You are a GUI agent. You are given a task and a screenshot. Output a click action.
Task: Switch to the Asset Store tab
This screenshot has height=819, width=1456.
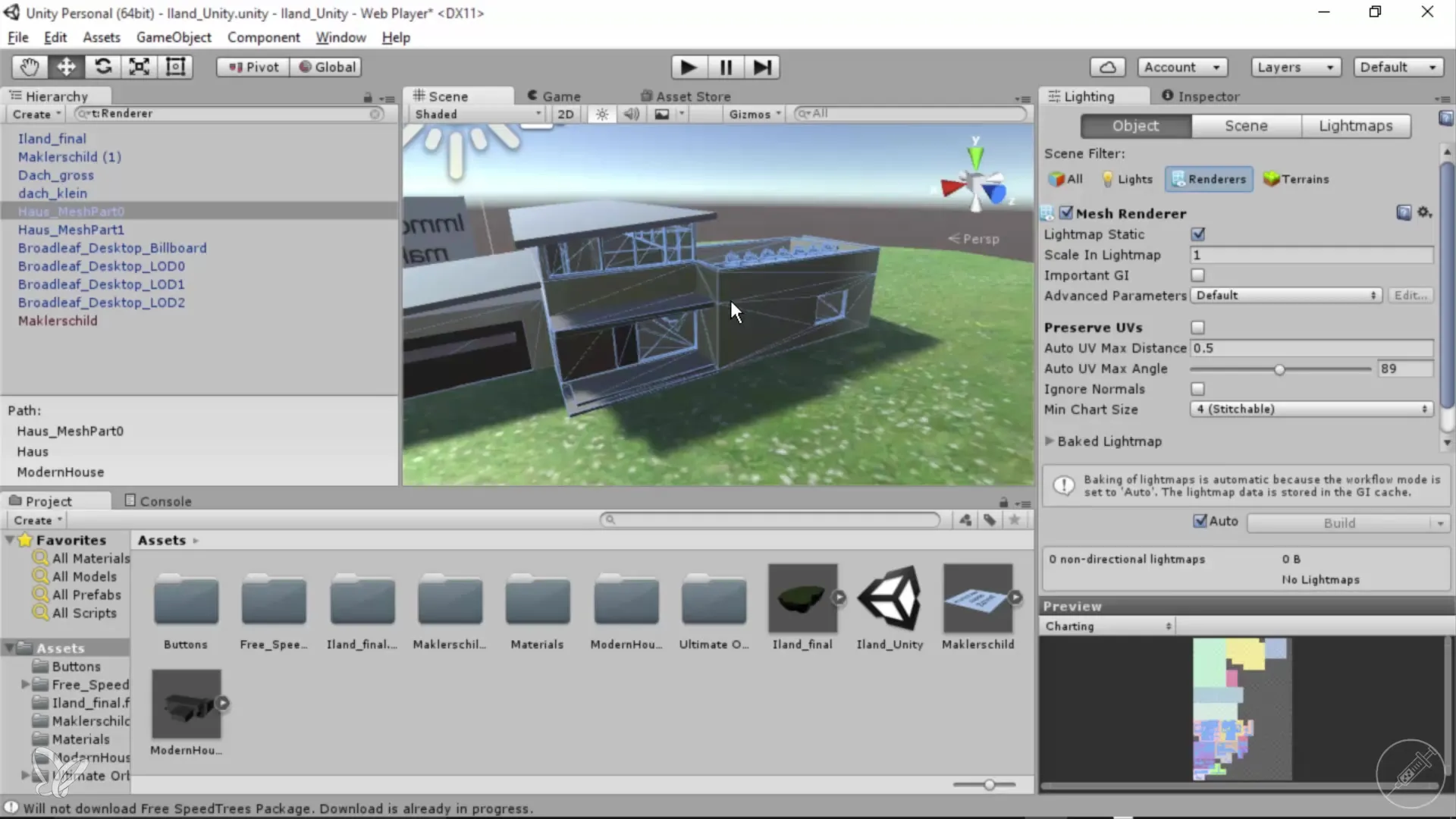686,96
